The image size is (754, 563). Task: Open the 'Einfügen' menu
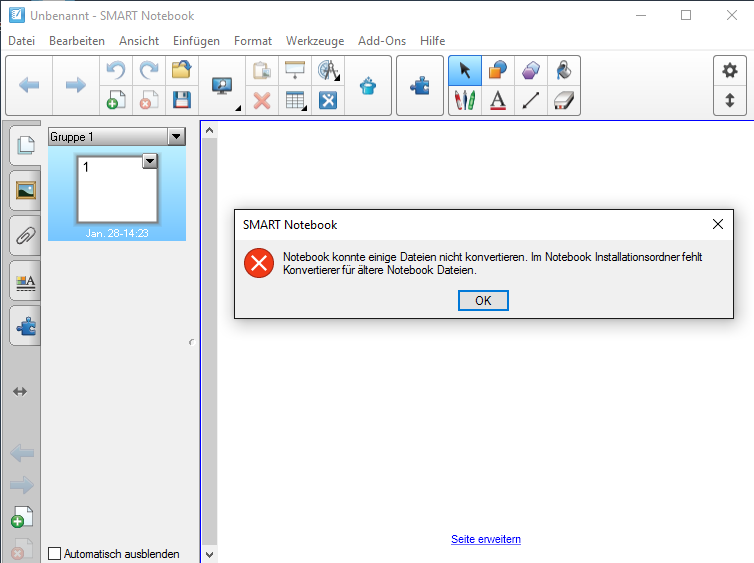click(196, 41)
